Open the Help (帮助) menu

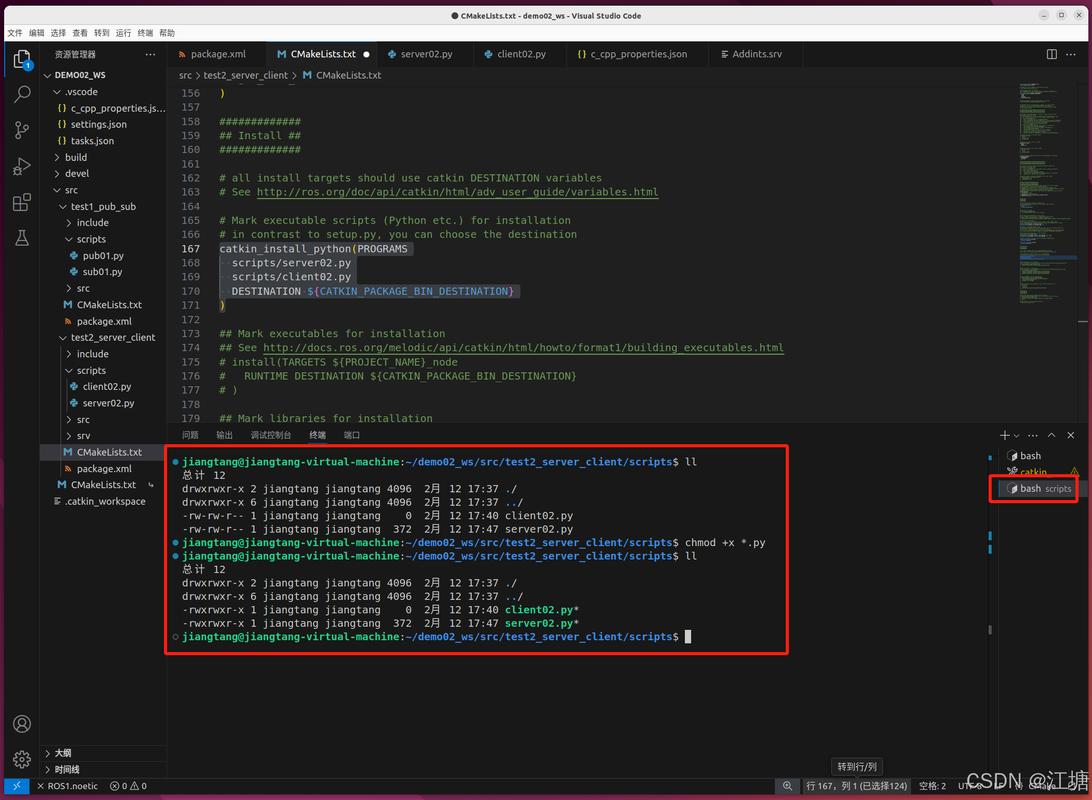(166, 33)
